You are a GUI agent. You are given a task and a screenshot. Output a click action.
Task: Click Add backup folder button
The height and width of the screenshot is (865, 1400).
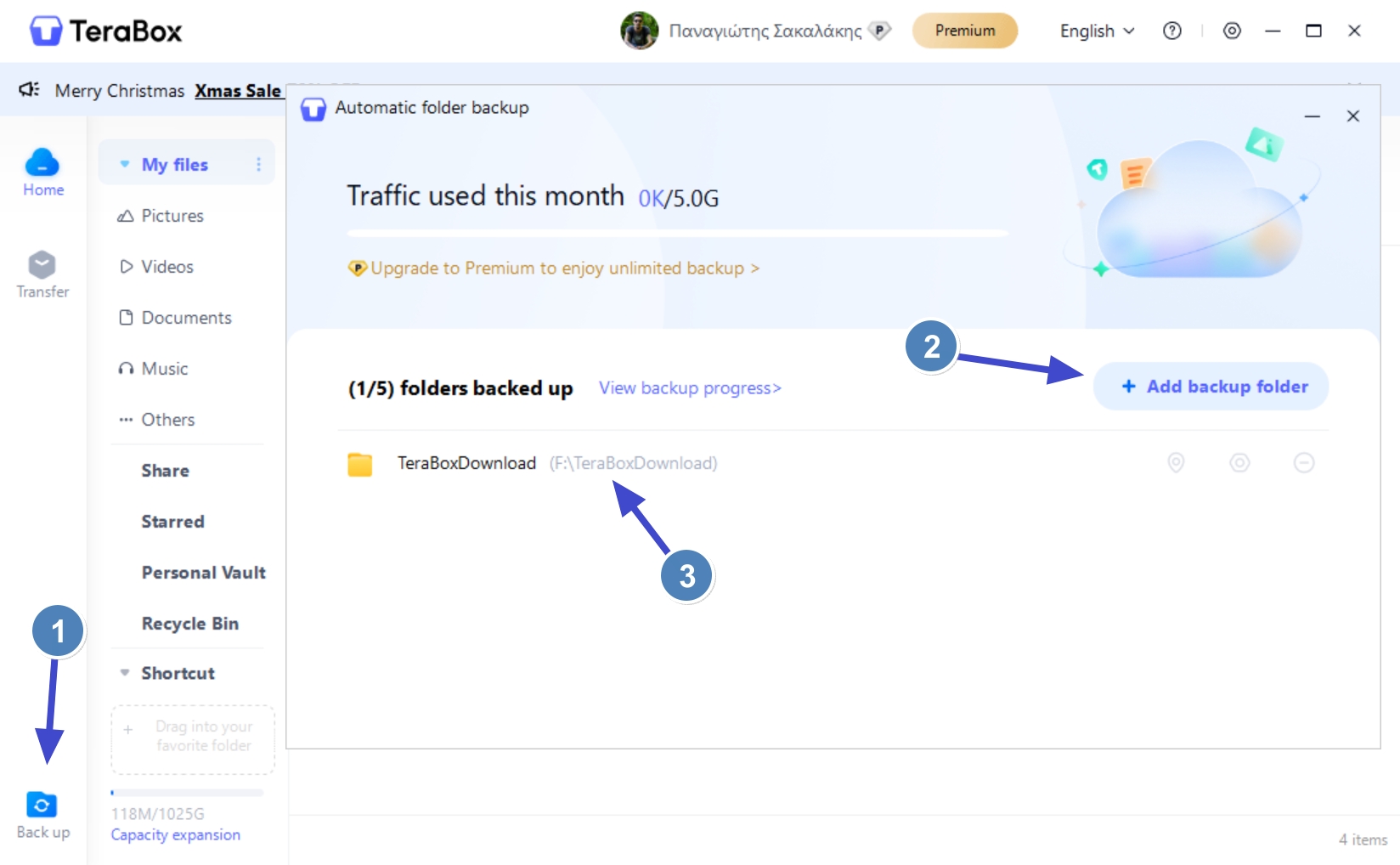tap(1211, 387)
